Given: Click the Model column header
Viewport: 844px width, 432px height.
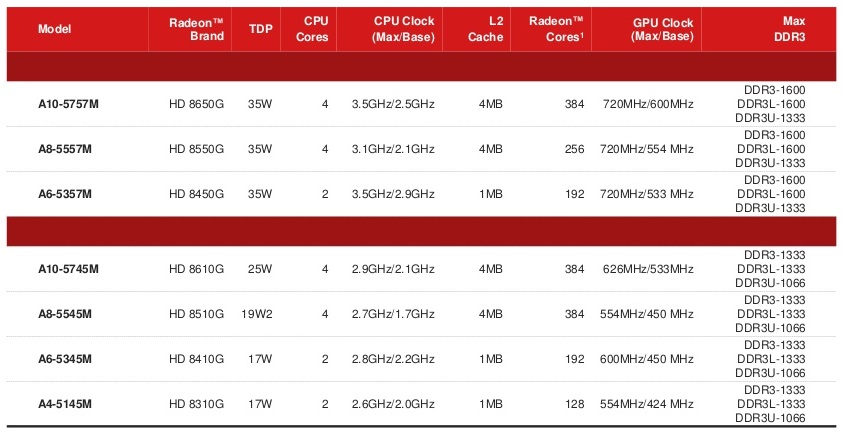Looking at the screenshot, I should tap(54, 29).
